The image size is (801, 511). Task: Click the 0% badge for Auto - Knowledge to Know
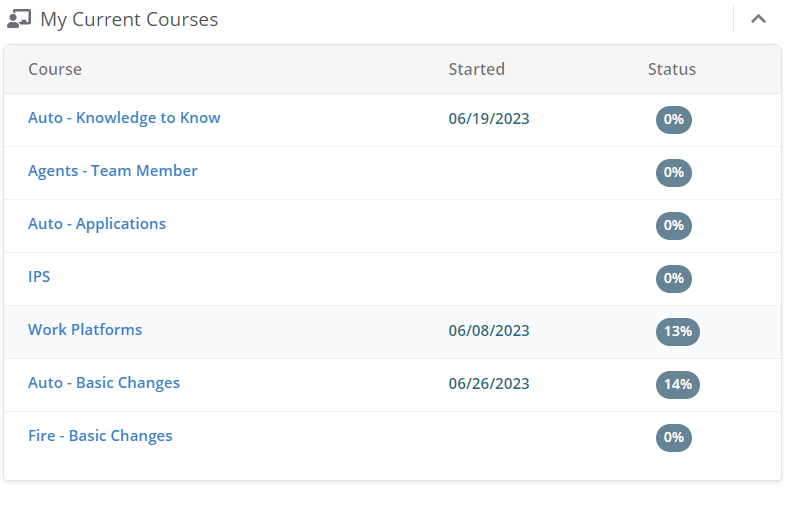point(673,119)
